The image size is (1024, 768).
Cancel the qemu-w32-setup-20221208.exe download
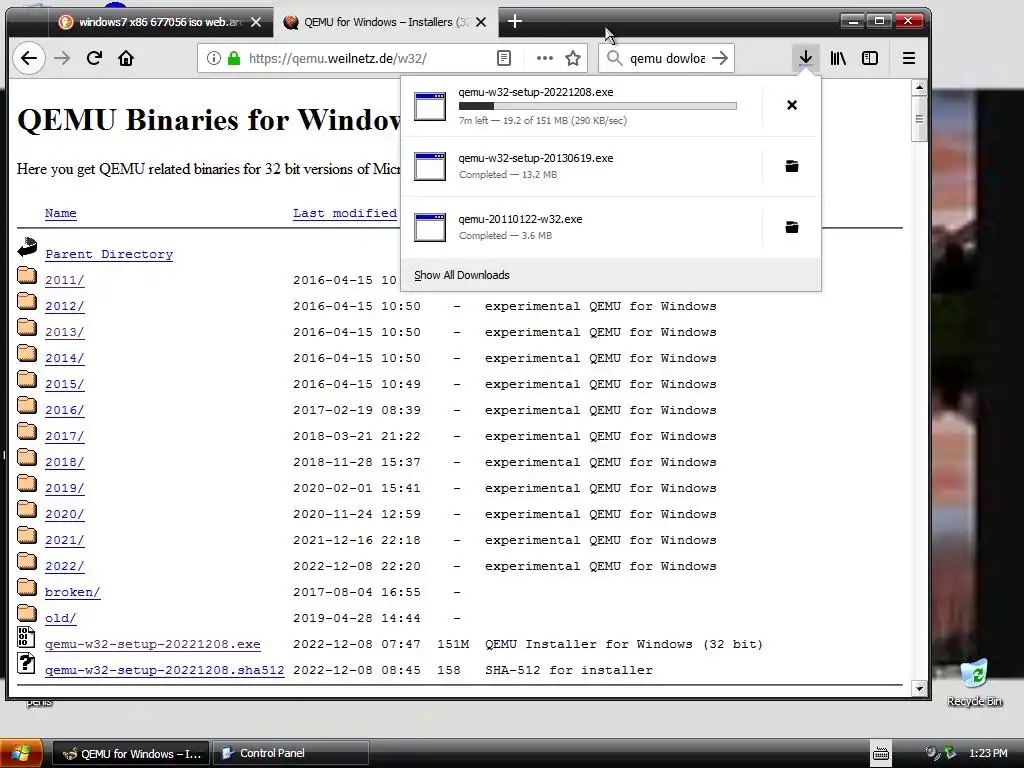[x=792, y=105]
